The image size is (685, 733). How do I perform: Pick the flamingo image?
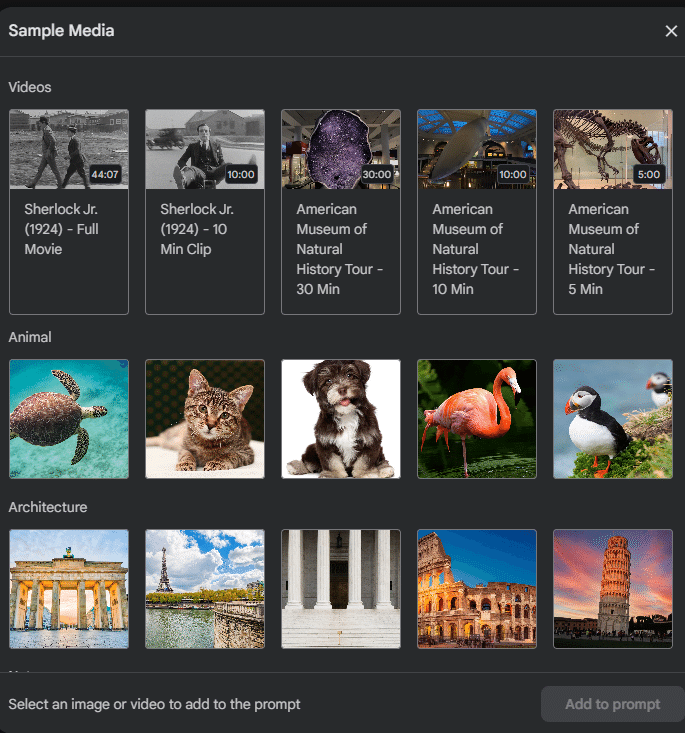[477, 419]
